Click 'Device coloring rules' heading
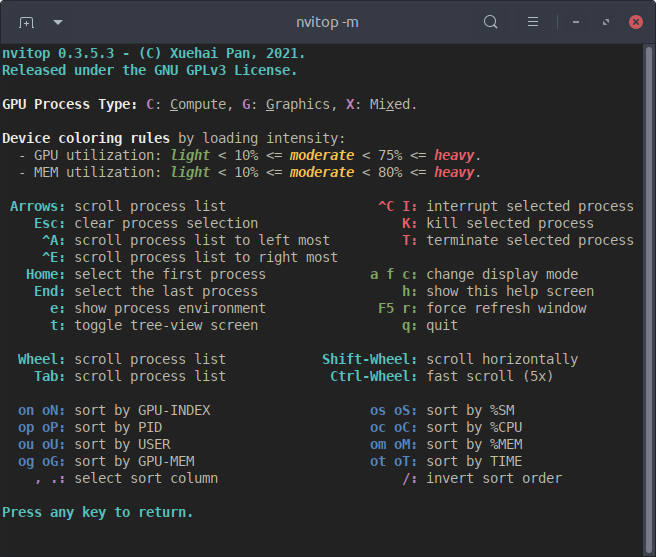Viewport: 656px width, 557px height. pos(86,138)
